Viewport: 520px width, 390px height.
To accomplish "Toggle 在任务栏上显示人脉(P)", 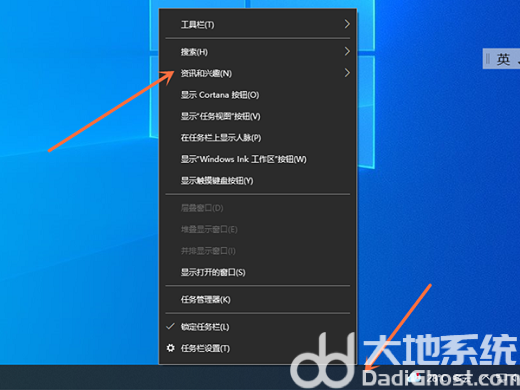I will coord(257,138).
